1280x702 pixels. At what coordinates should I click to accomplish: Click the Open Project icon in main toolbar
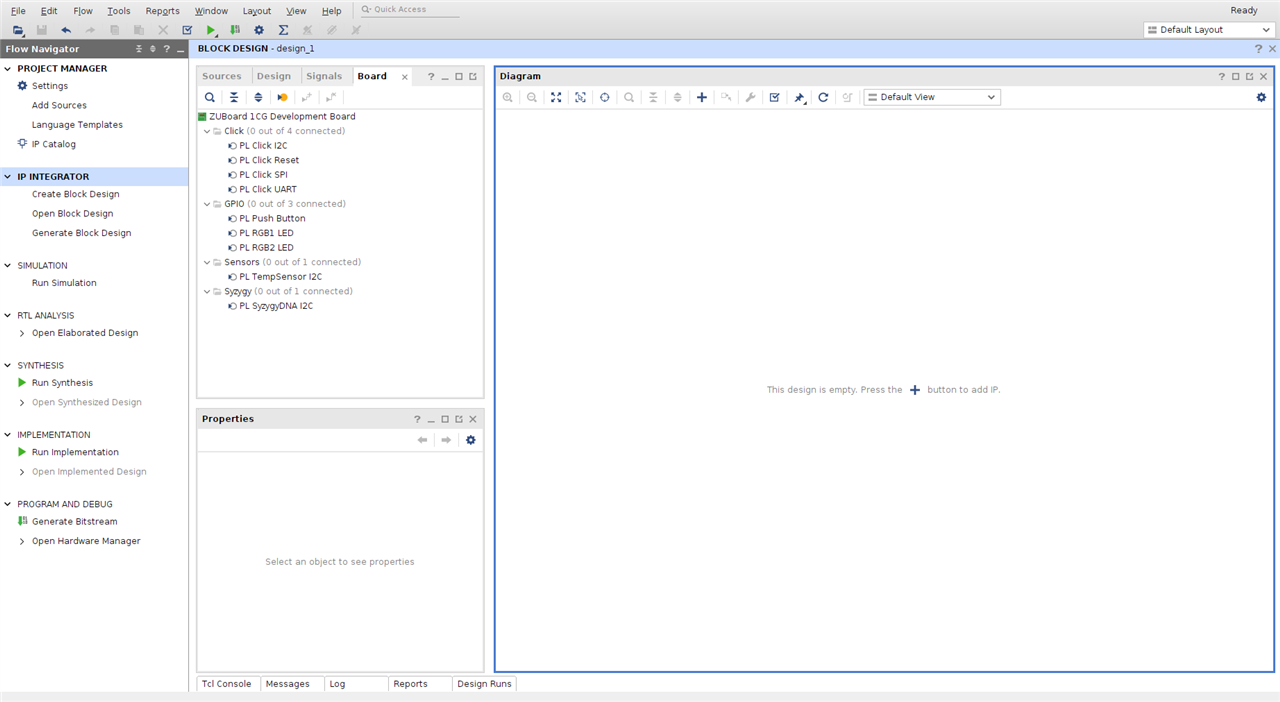click(18, 30)
